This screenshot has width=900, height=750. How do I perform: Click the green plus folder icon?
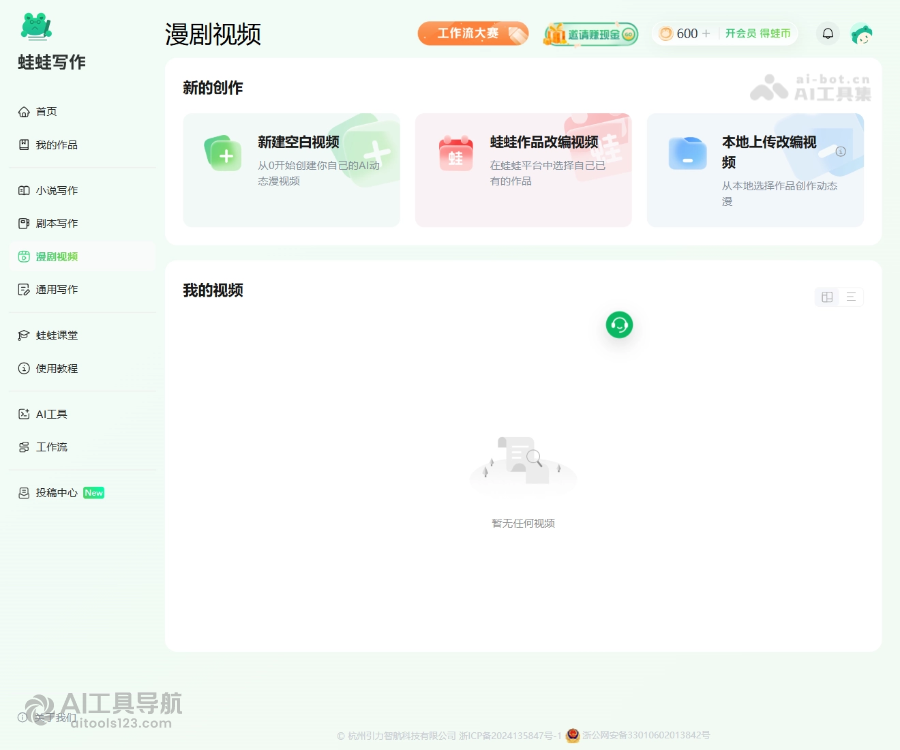(x=223, y=153)
